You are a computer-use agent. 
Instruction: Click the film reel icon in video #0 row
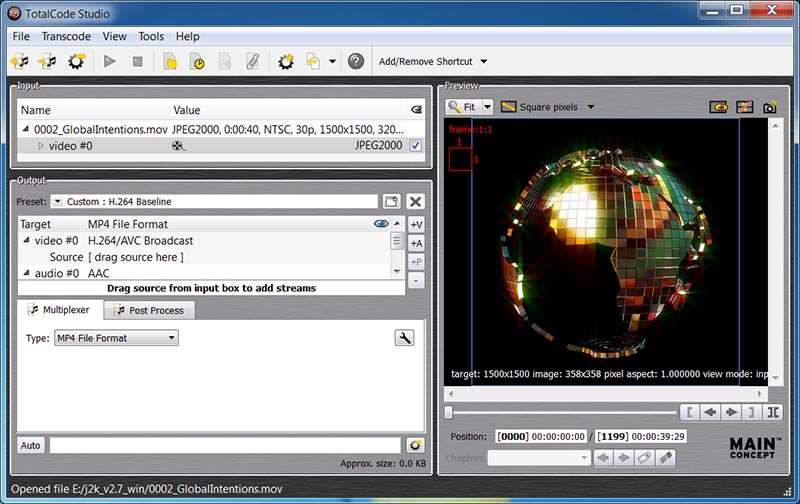point(178,146)
